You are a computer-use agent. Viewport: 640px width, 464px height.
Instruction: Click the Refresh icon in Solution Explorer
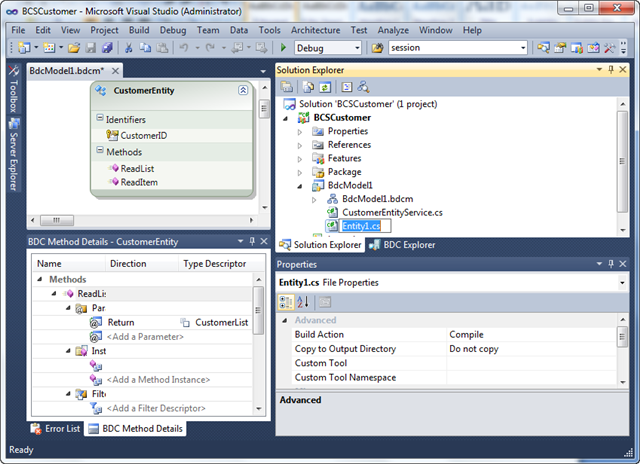tap(325, 87)
